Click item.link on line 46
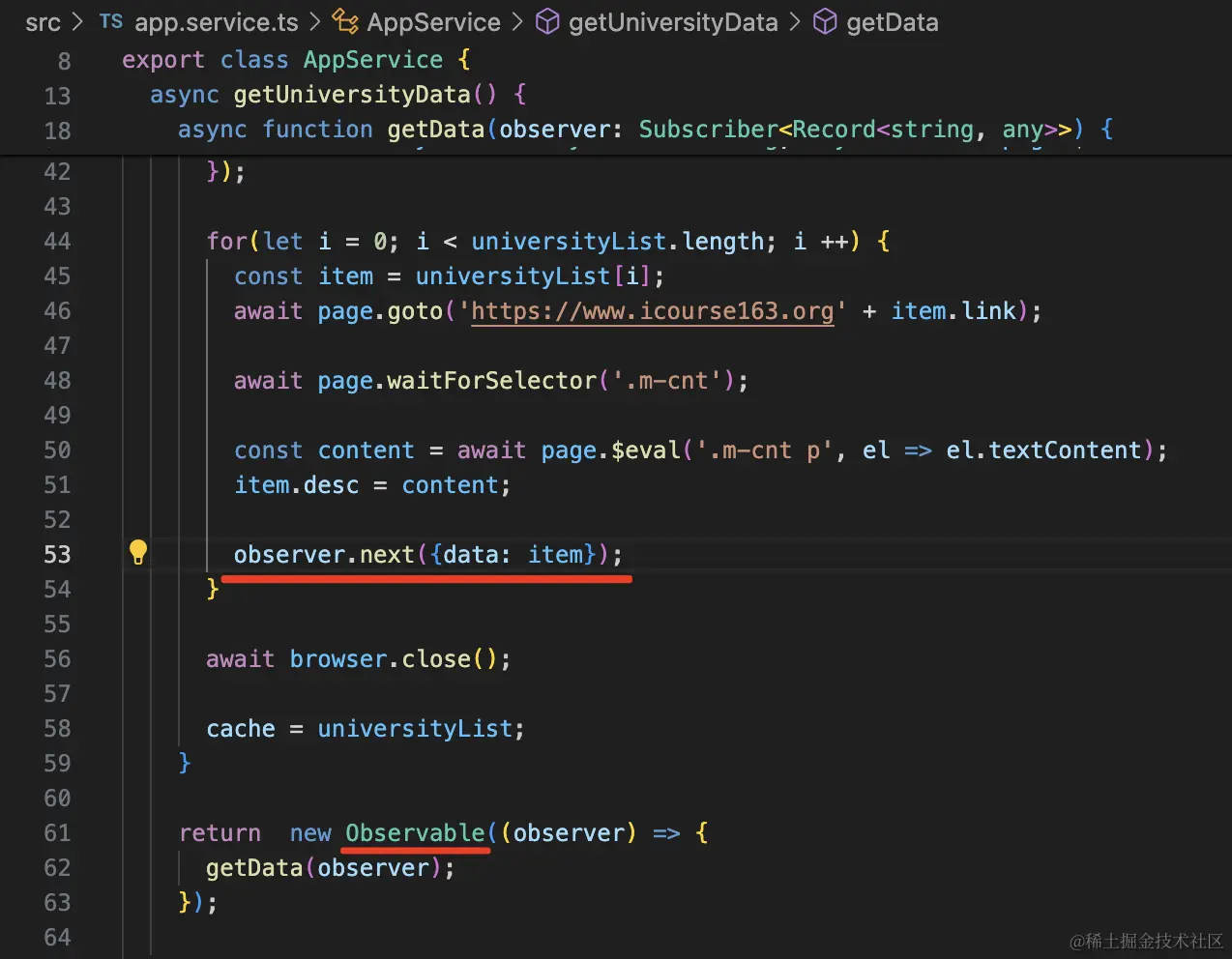Screen dimensions: 1232x959 [x=953, y=311]
